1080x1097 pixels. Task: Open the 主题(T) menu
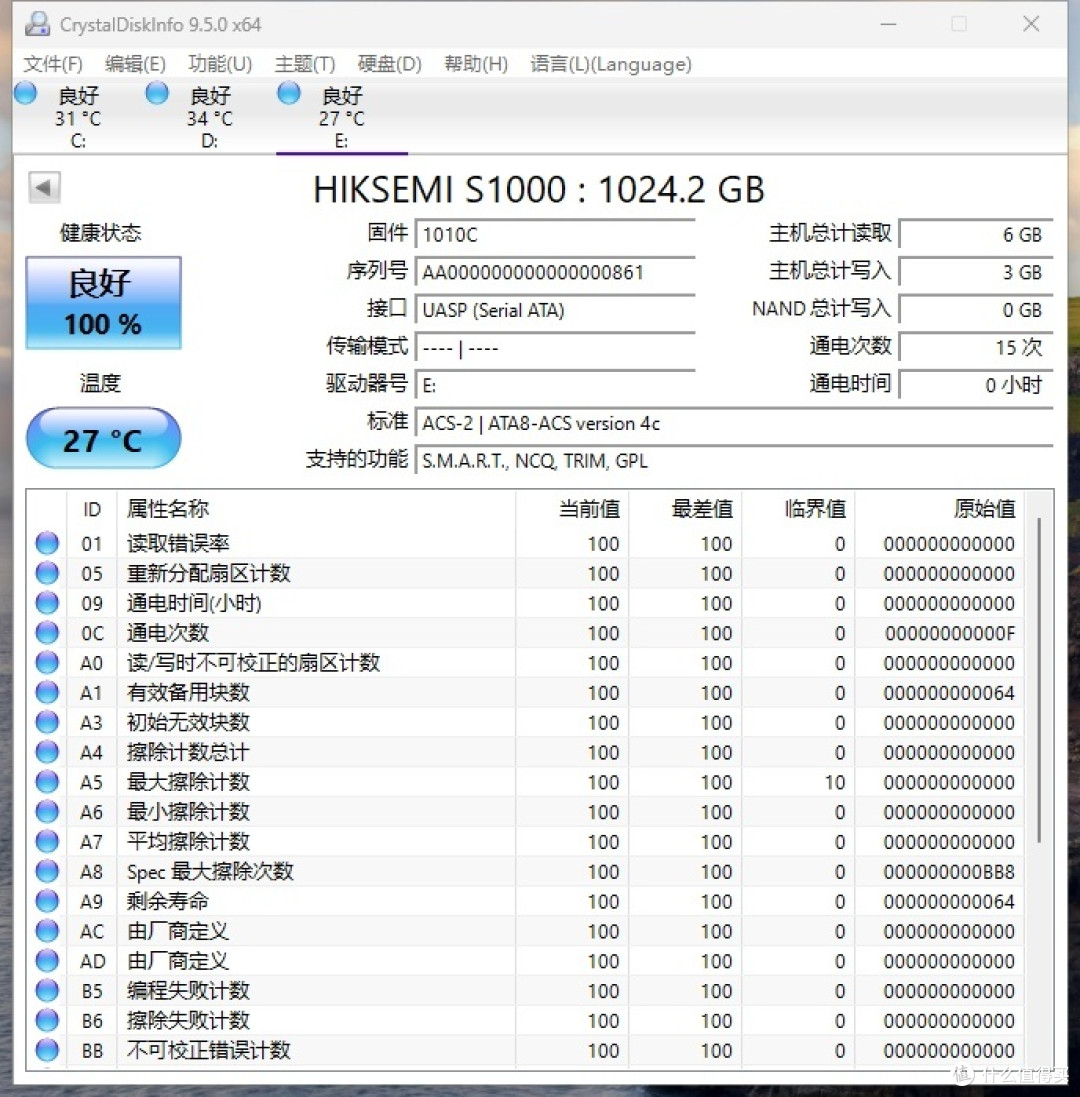304,64
